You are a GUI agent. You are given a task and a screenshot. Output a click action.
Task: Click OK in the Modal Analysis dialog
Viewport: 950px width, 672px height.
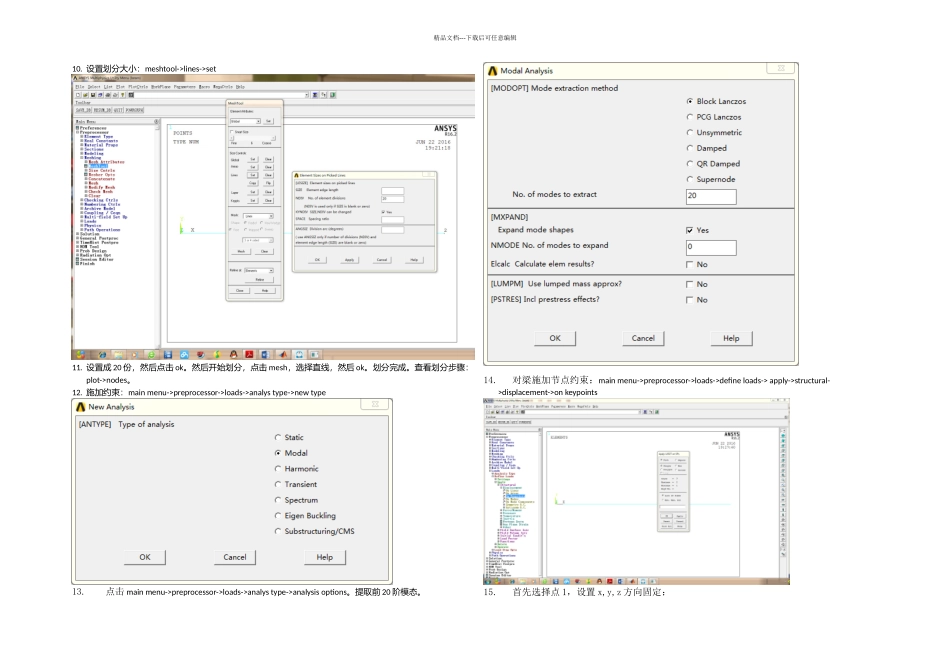click(555, 338)
